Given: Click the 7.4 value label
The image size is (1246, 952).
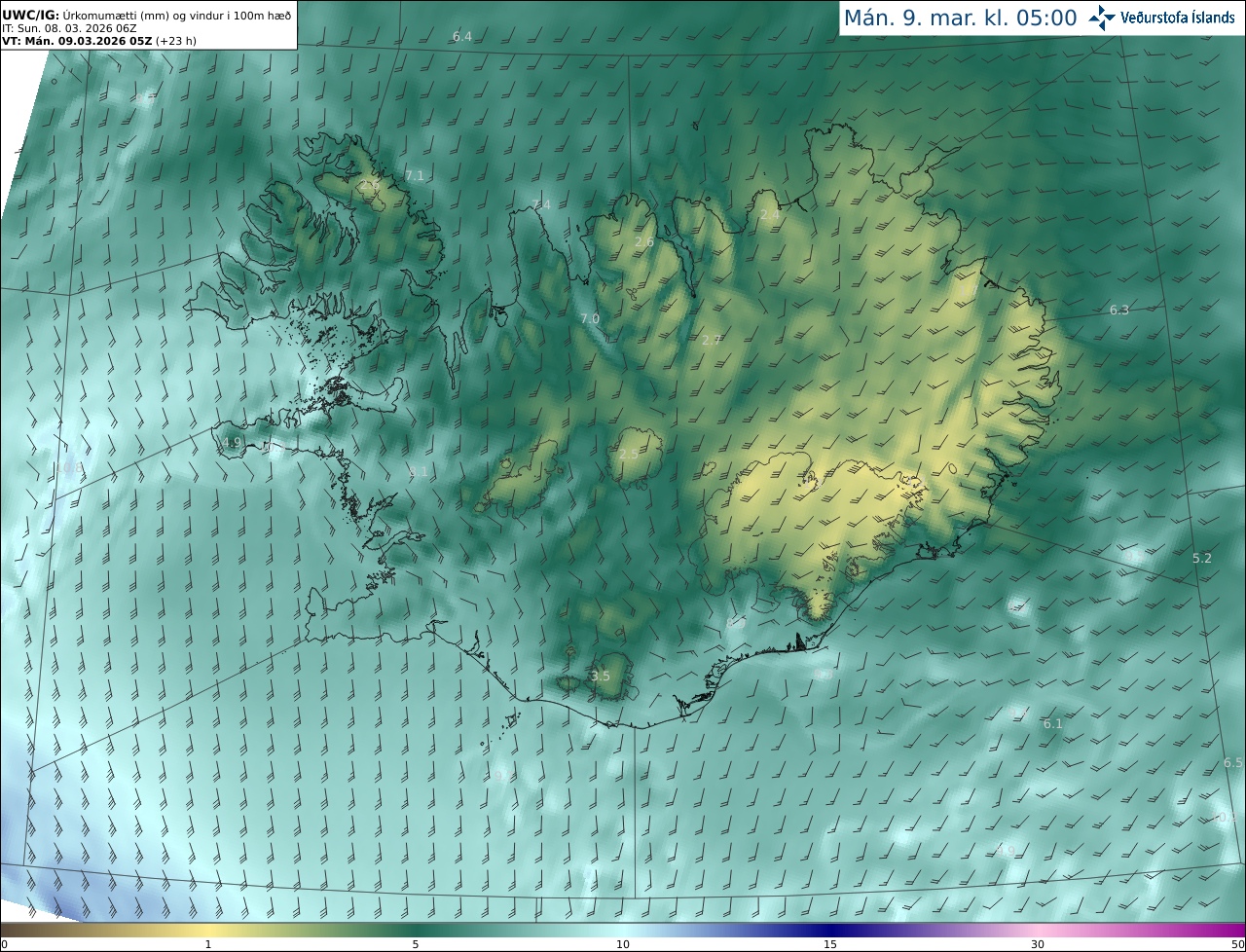Looking at the screenshot, I should 541,204.
